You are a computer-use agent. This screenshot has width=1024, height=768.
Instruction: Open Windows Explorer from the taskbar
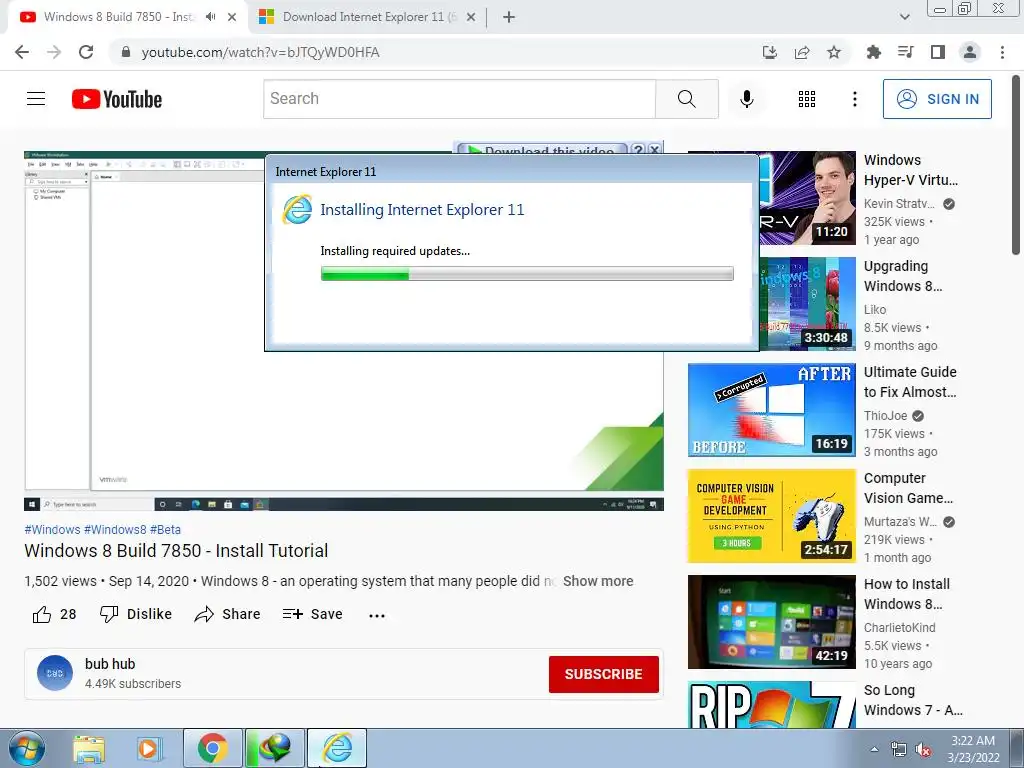[x=89, y=749]
